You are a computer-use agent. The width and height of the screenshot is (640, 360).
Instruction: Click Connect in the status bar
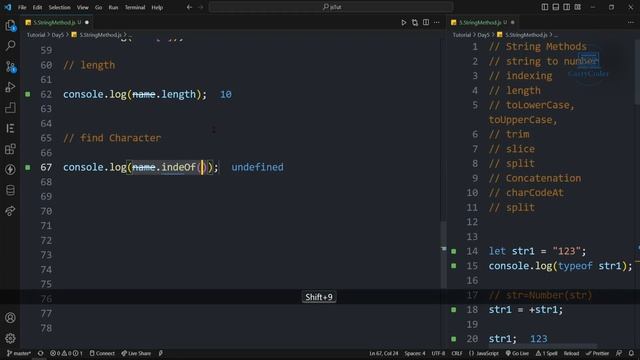102,353
